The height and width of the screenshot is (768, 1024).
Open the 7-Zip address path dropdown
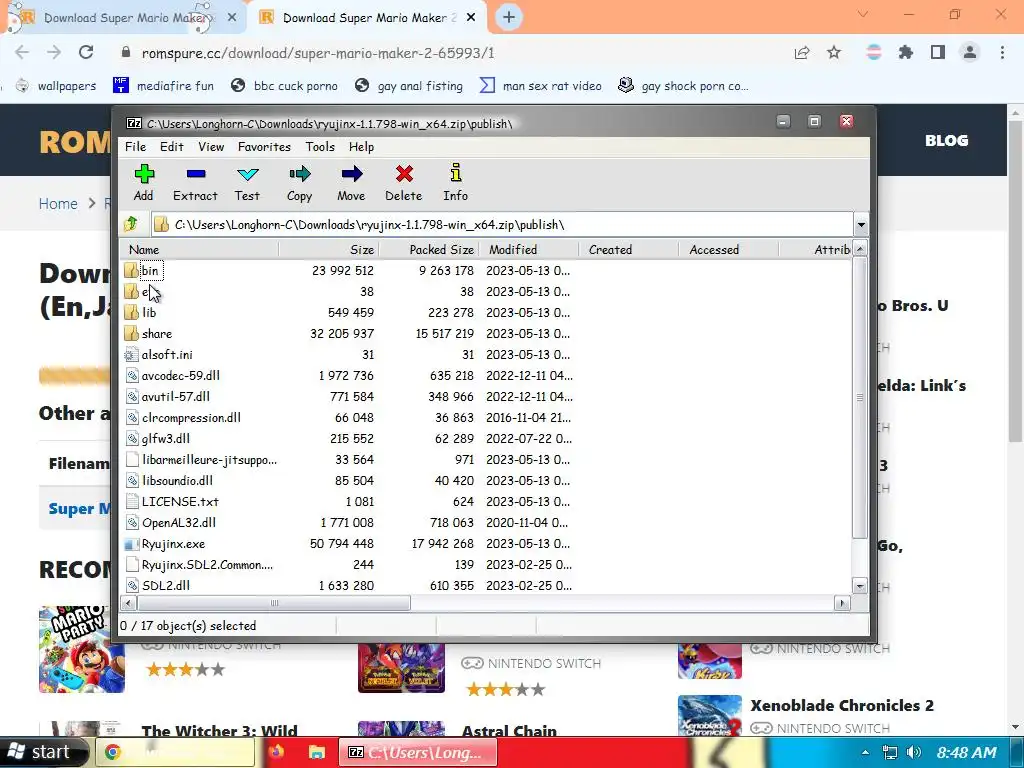(x=861, y=225)
